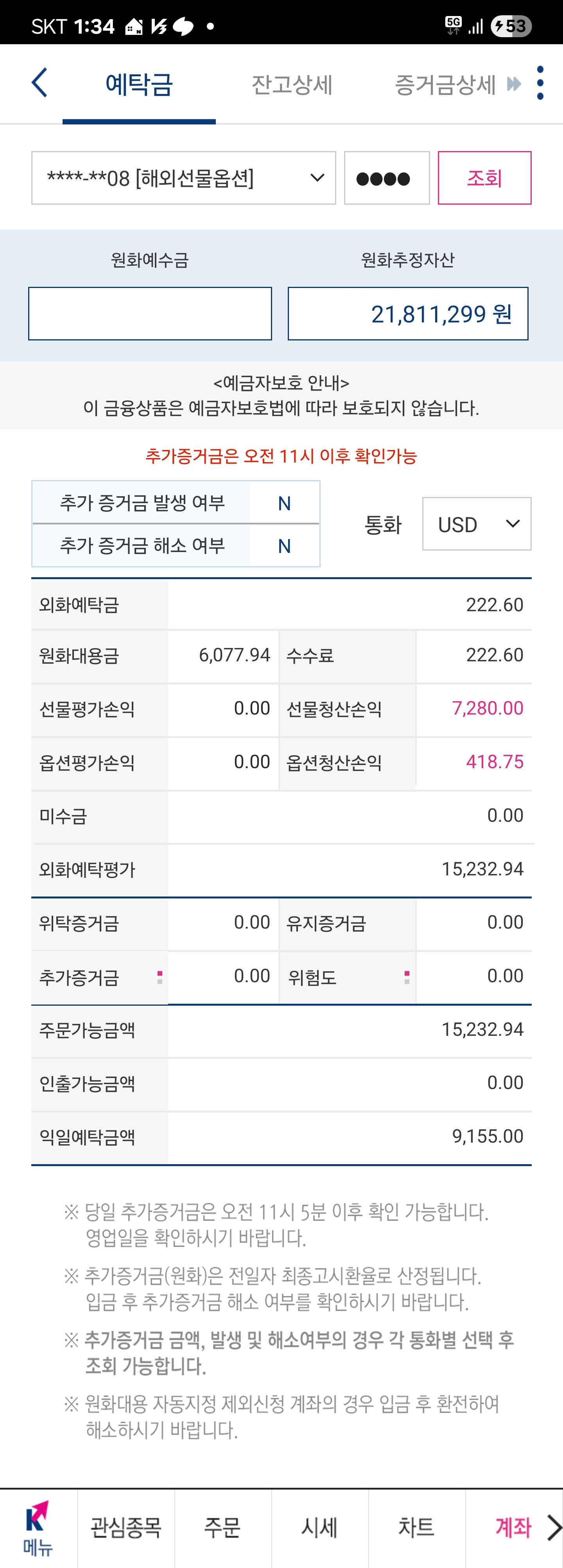
Task: Switch to the 잔고상세 tab
Action: point(292,85)
